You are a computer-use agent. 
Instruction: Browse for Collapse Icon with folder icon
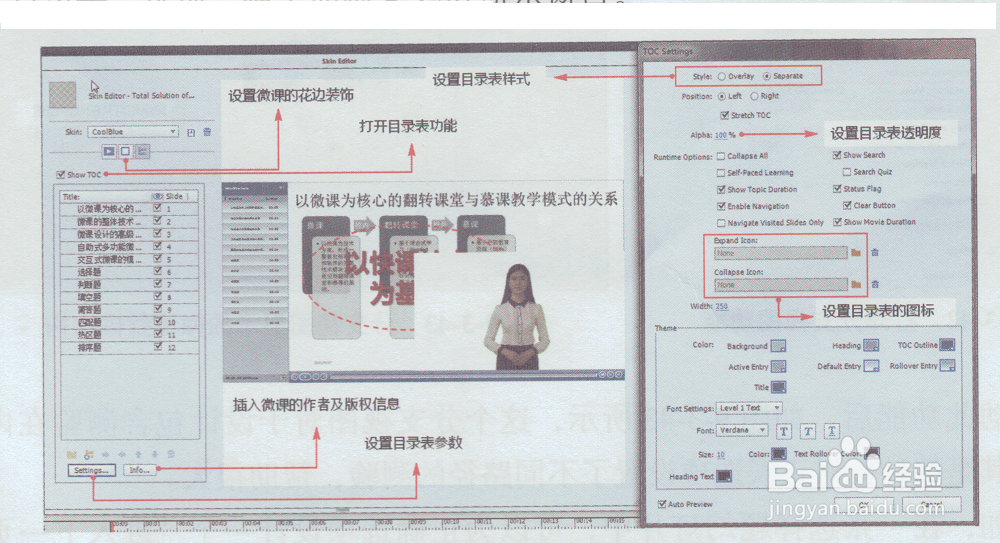coord(856,284)
